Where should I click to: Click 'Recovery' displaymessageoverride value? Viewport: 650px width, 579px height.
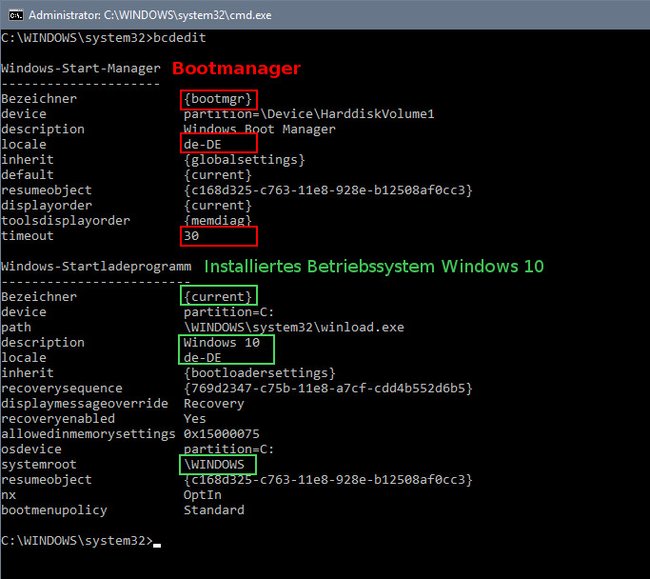pos(214,404)
